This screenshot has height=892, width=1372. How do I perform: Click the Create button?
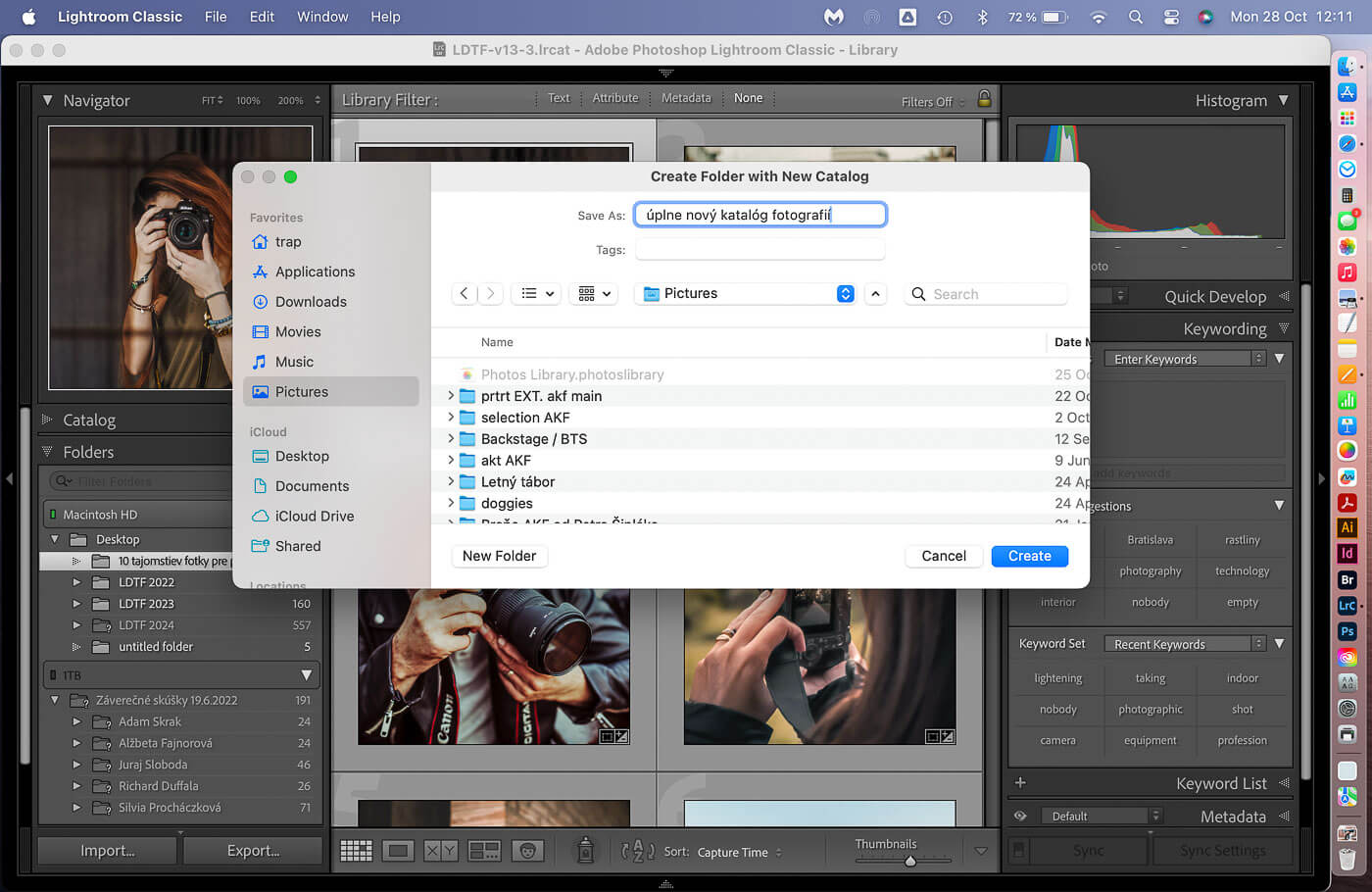point(1030,556)
